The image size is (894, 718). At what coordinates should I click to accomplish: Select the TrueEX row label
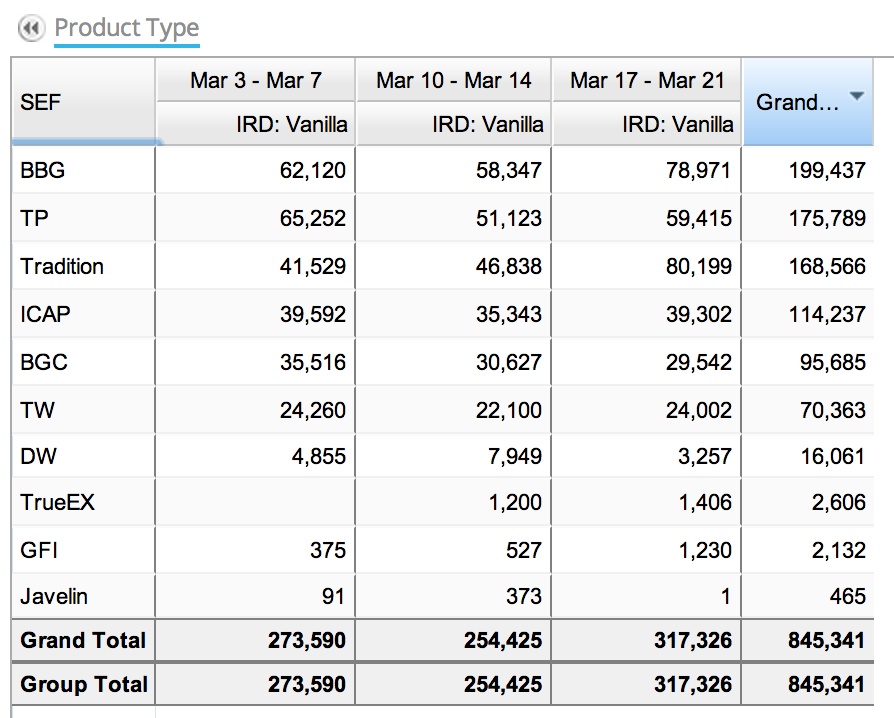point(58,502)
